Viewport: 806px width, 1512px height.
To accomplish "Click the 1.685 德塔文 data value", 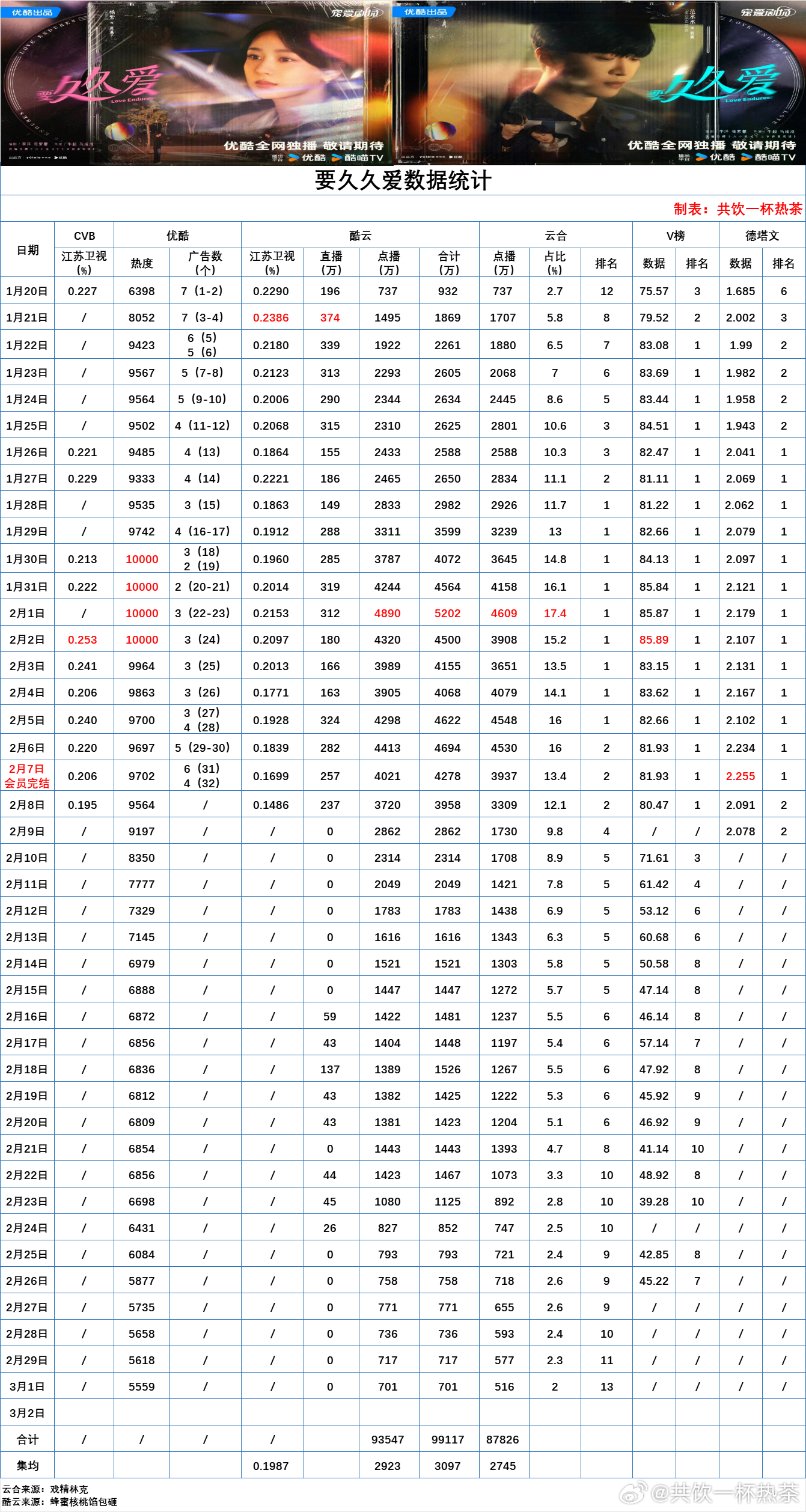I will [740, 291].
